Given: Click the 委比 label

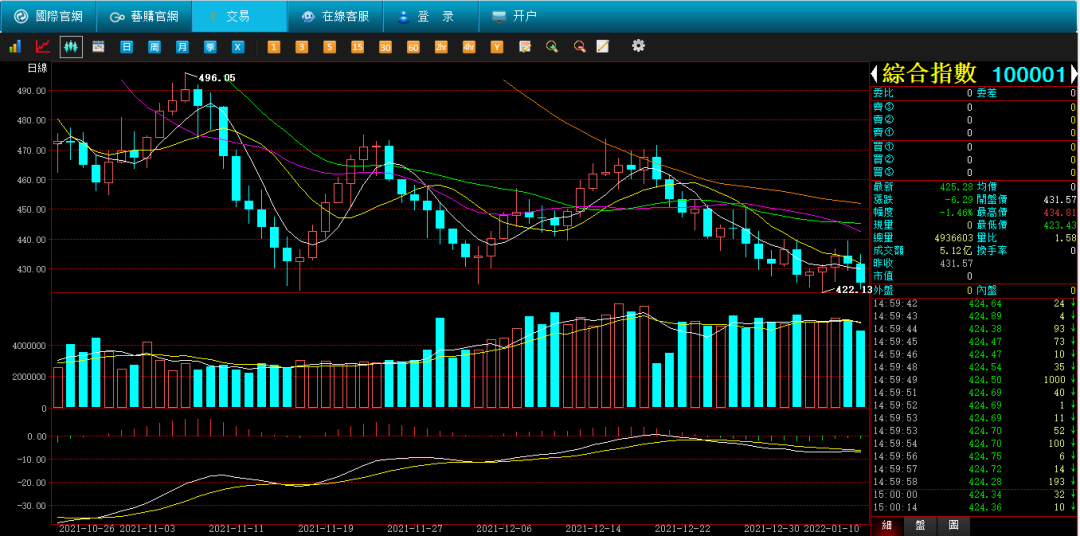Looking at the screenshot, I should point(883,93).
